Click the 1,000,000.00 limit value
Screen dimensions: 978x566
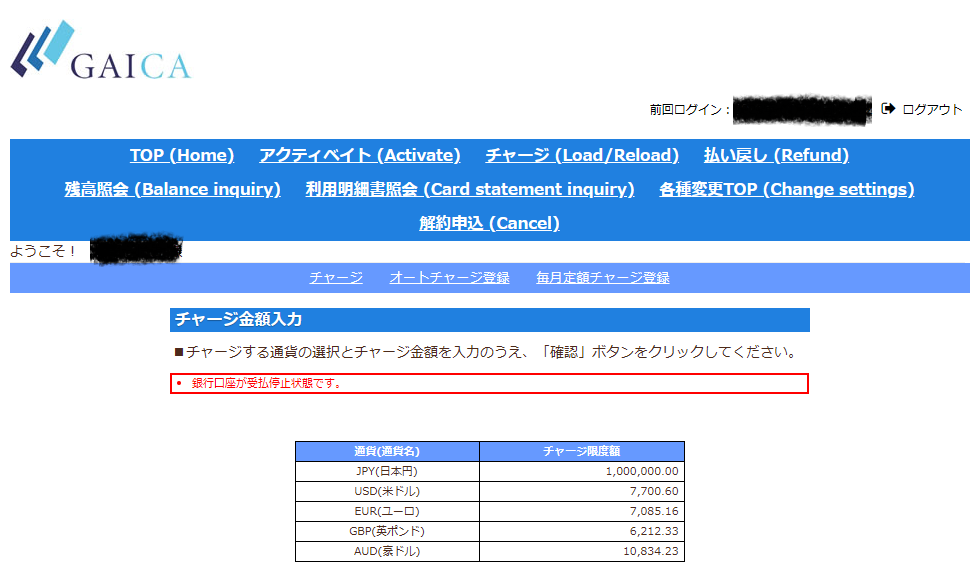[642, 471]
